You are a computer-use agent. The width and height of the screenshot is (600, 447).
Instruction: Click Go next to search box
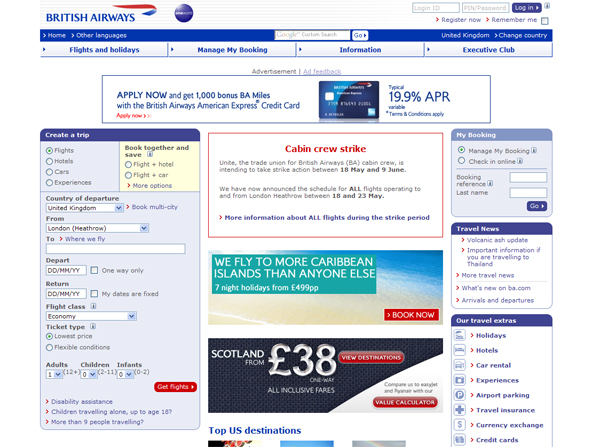tap(360, 35)
